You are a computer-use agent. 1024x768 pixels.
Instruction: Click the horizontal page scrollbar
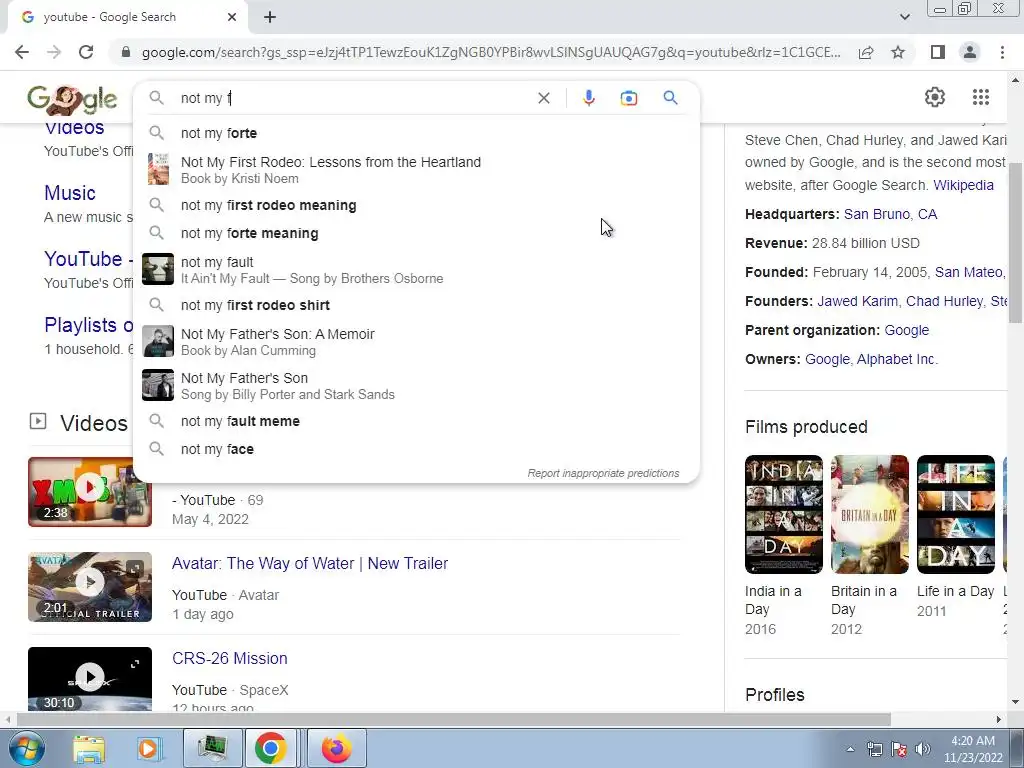pyautogui.click(x=454, y=719)
